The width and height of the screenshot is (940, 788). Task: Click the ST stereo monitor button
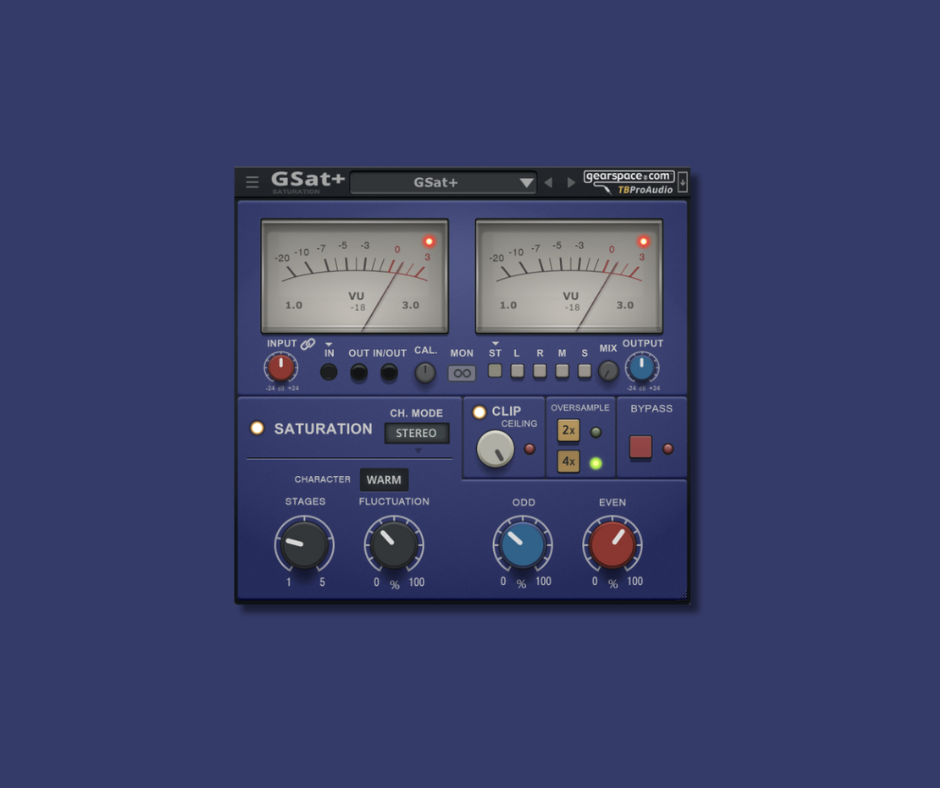496,370
